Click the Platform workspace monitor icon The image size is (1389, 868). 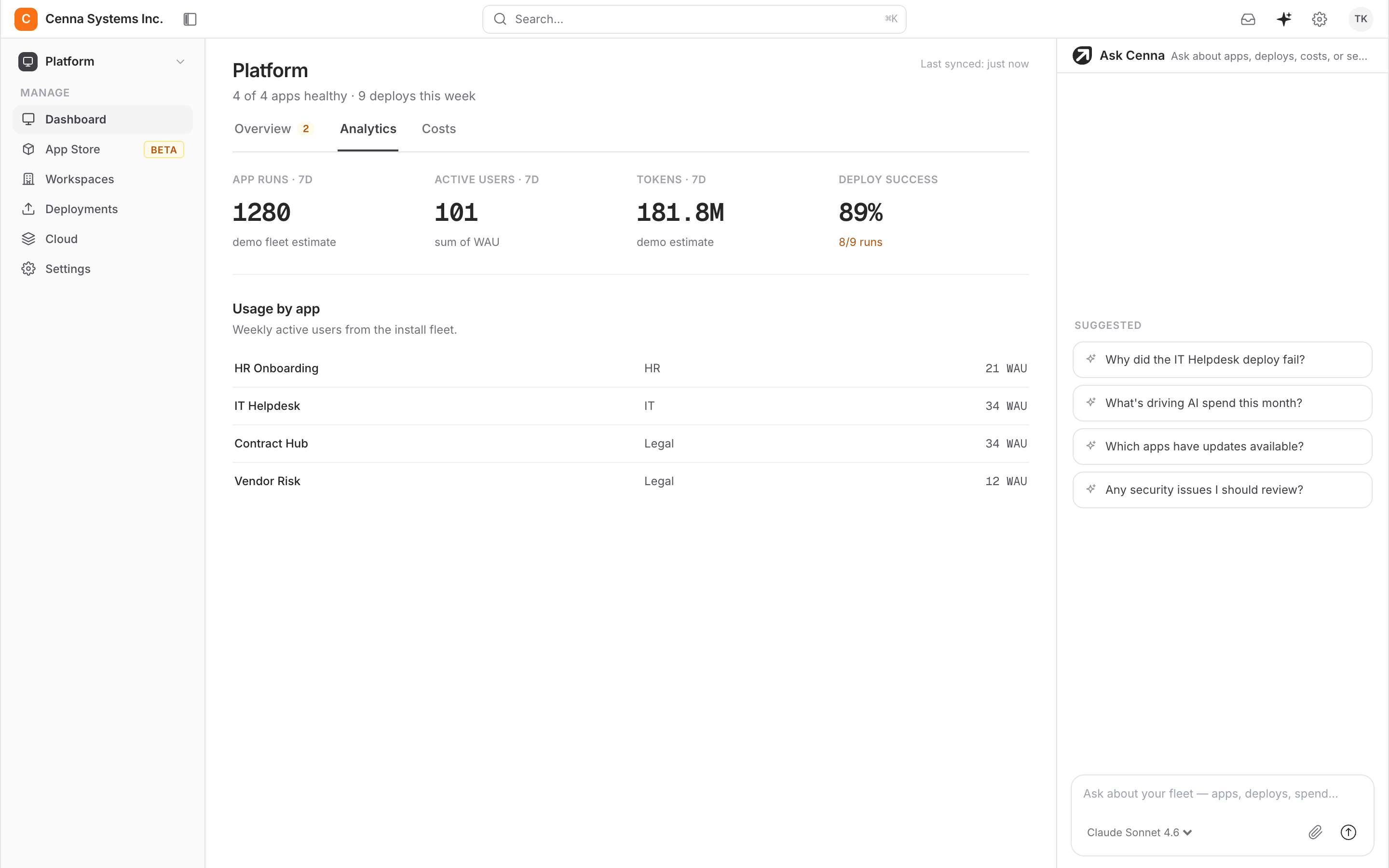click(27, 61)
